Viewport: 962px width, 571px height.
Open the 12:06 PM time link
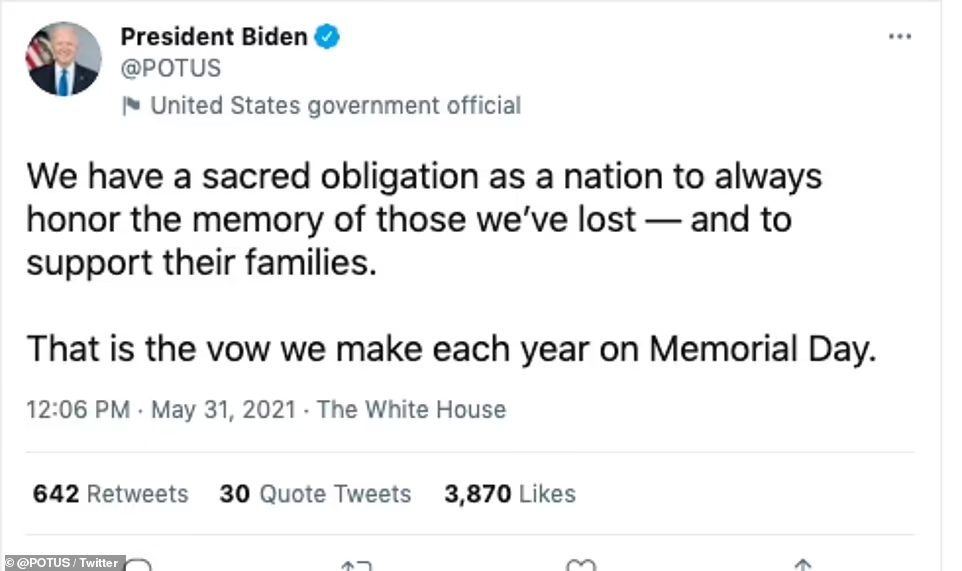77,409
